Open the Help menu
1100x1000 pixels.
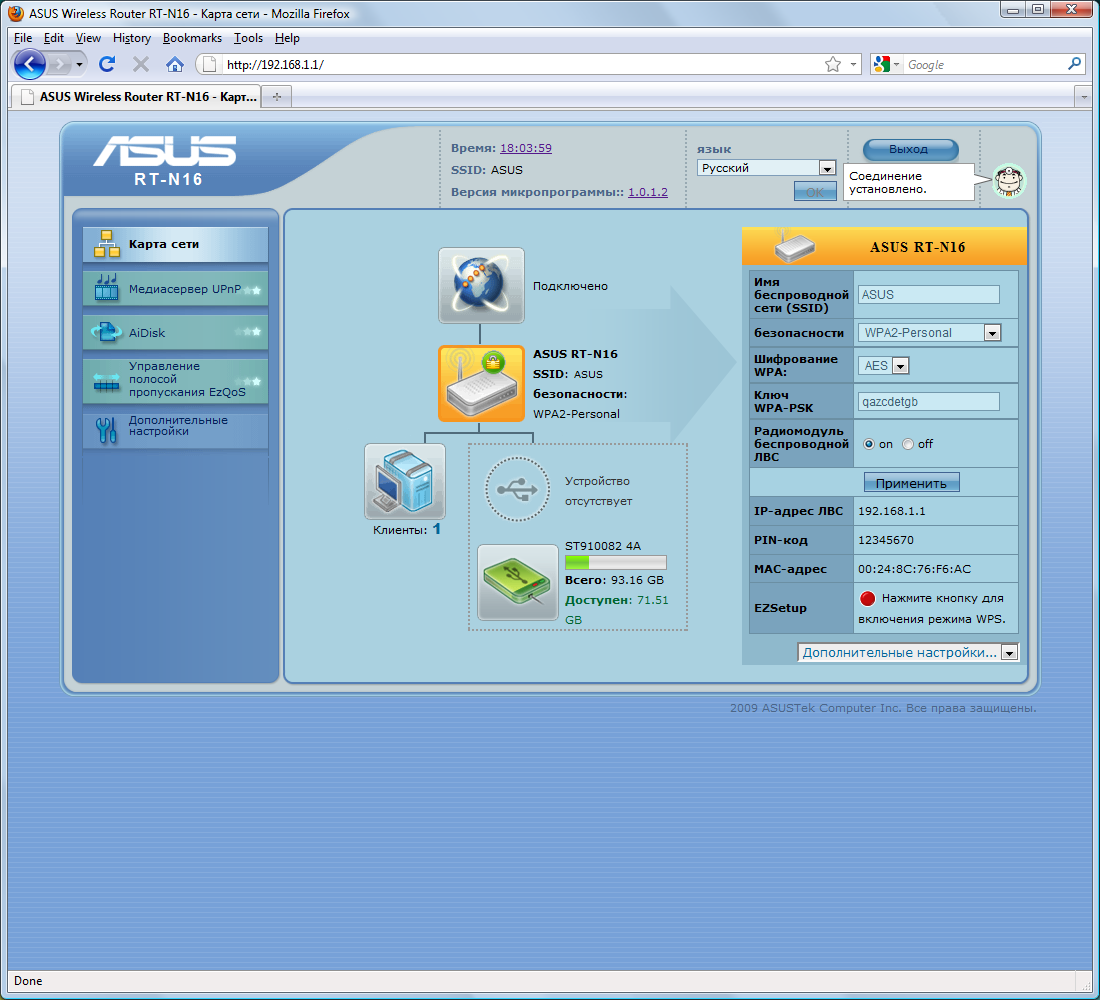click(x=287, y=38)
